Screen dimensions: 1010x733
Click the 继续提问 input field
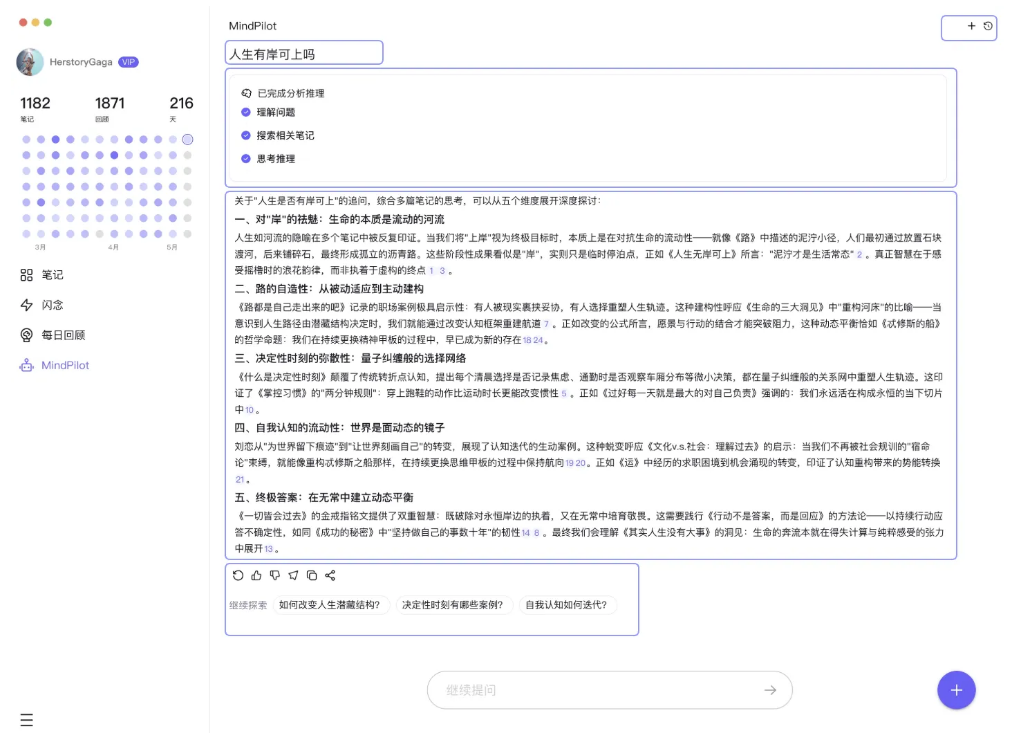[x=600, y=690]
